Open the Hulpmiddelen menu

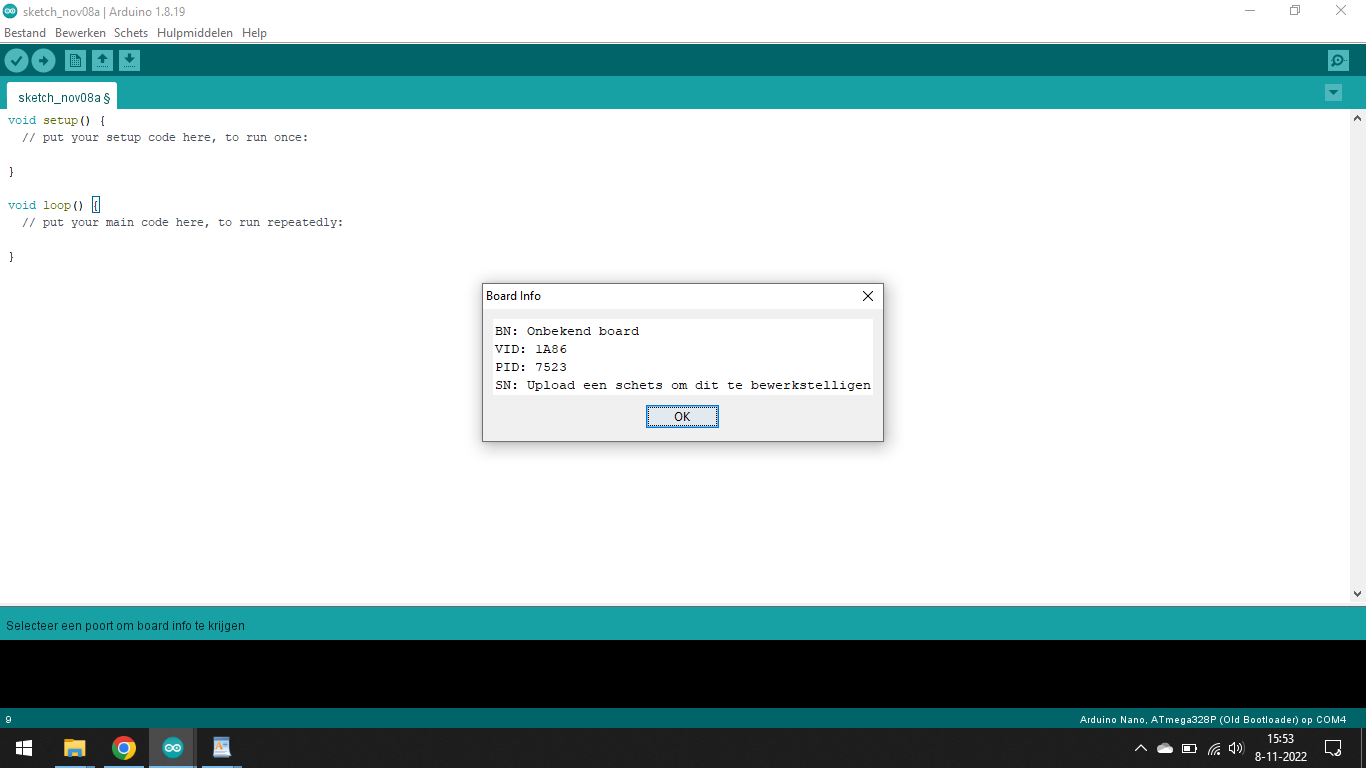click(x=195, y=33)
